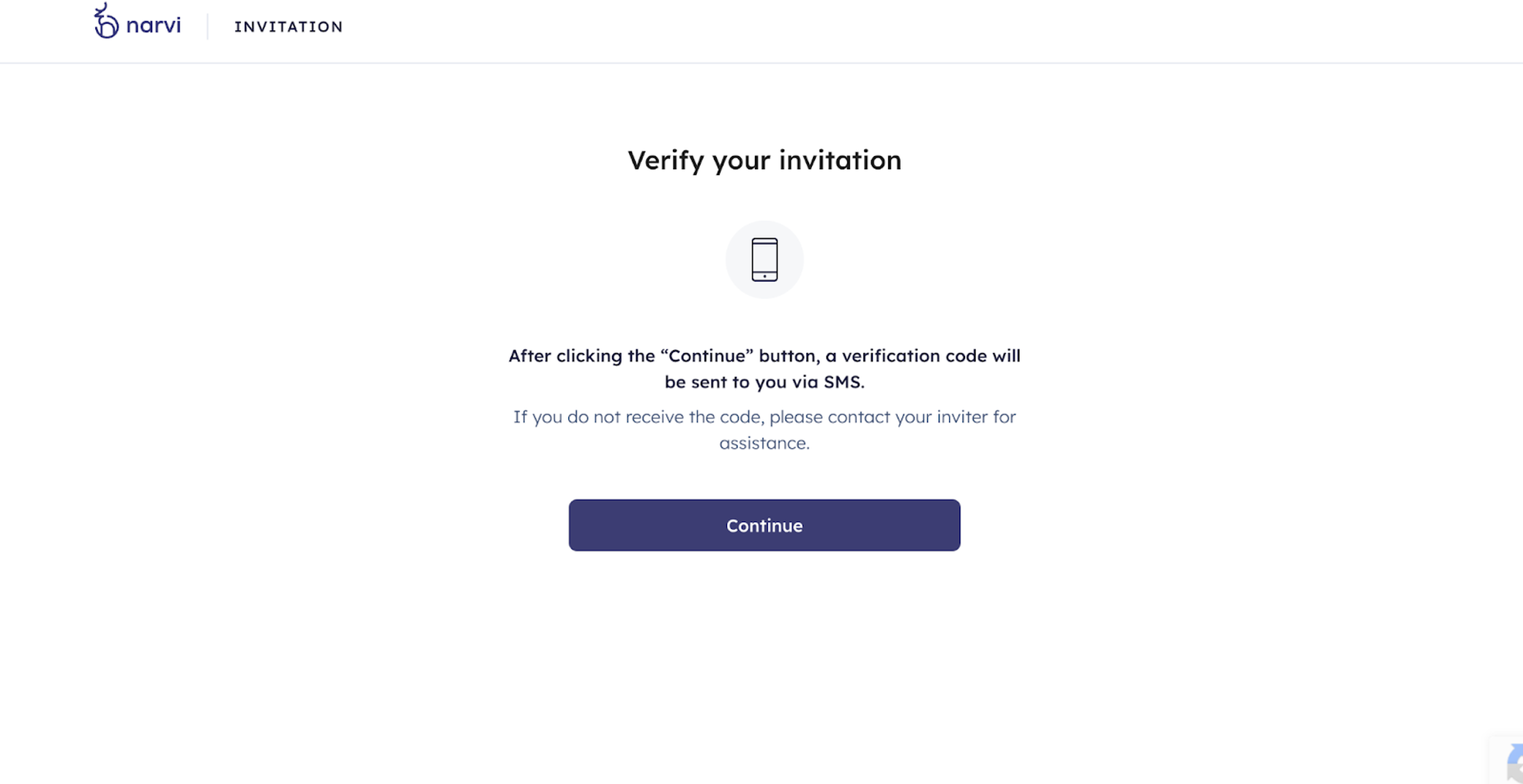Image resolution: width=1523 pixels, height=784 pixels.
Task: Click the 'Verify your invitation' heading
Action: [x=764, y=160]
